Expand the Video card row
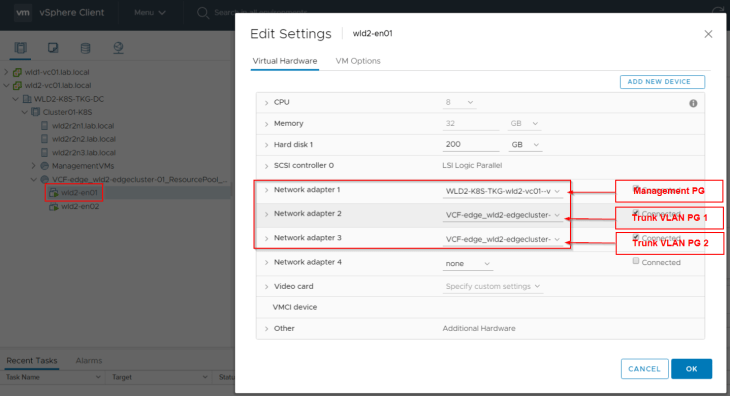This screenshot has height=396, width=730. point(266,287)
